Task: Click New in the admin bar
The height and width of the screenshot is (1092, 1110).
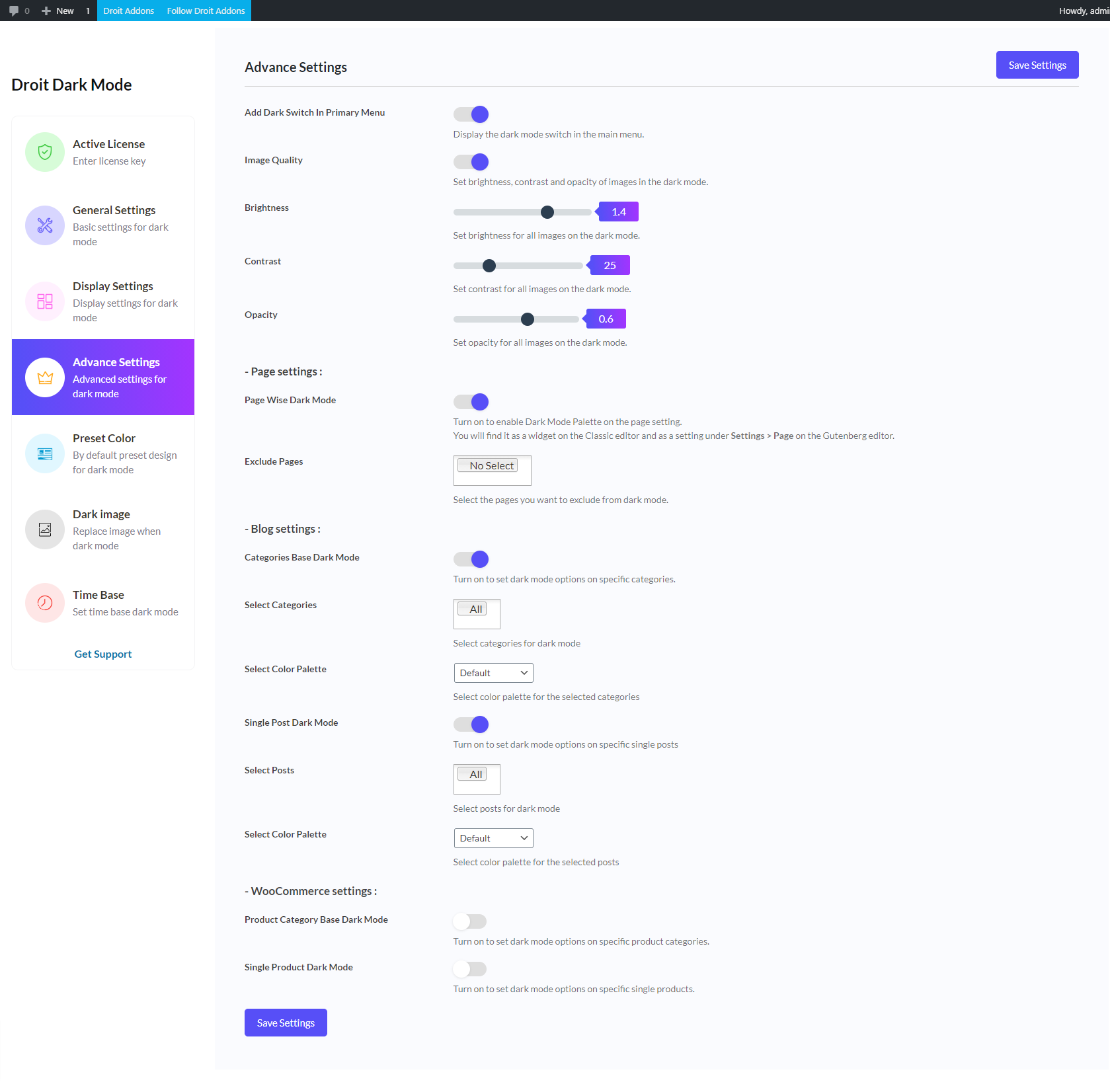Action: (x=58, y=11)
